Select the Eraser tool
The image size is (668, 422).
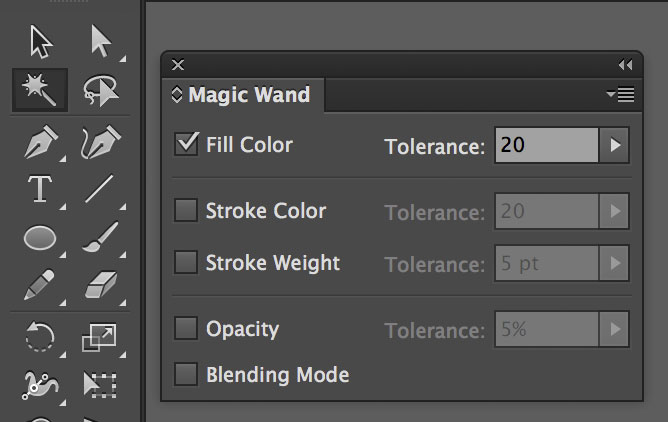pos(101,284)
